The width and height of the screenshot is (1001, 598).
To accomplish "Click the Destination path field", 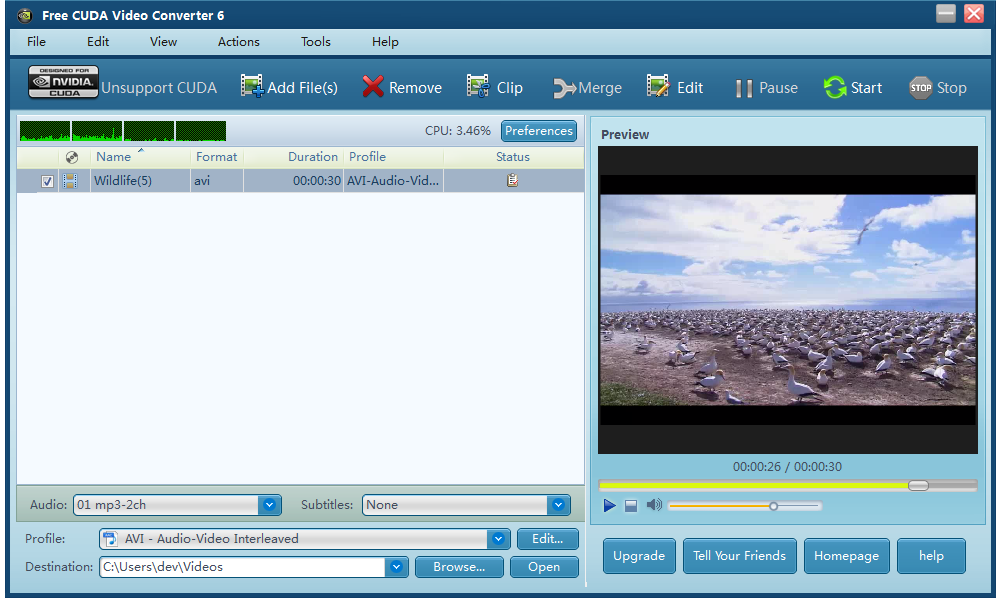I will 243,567.
